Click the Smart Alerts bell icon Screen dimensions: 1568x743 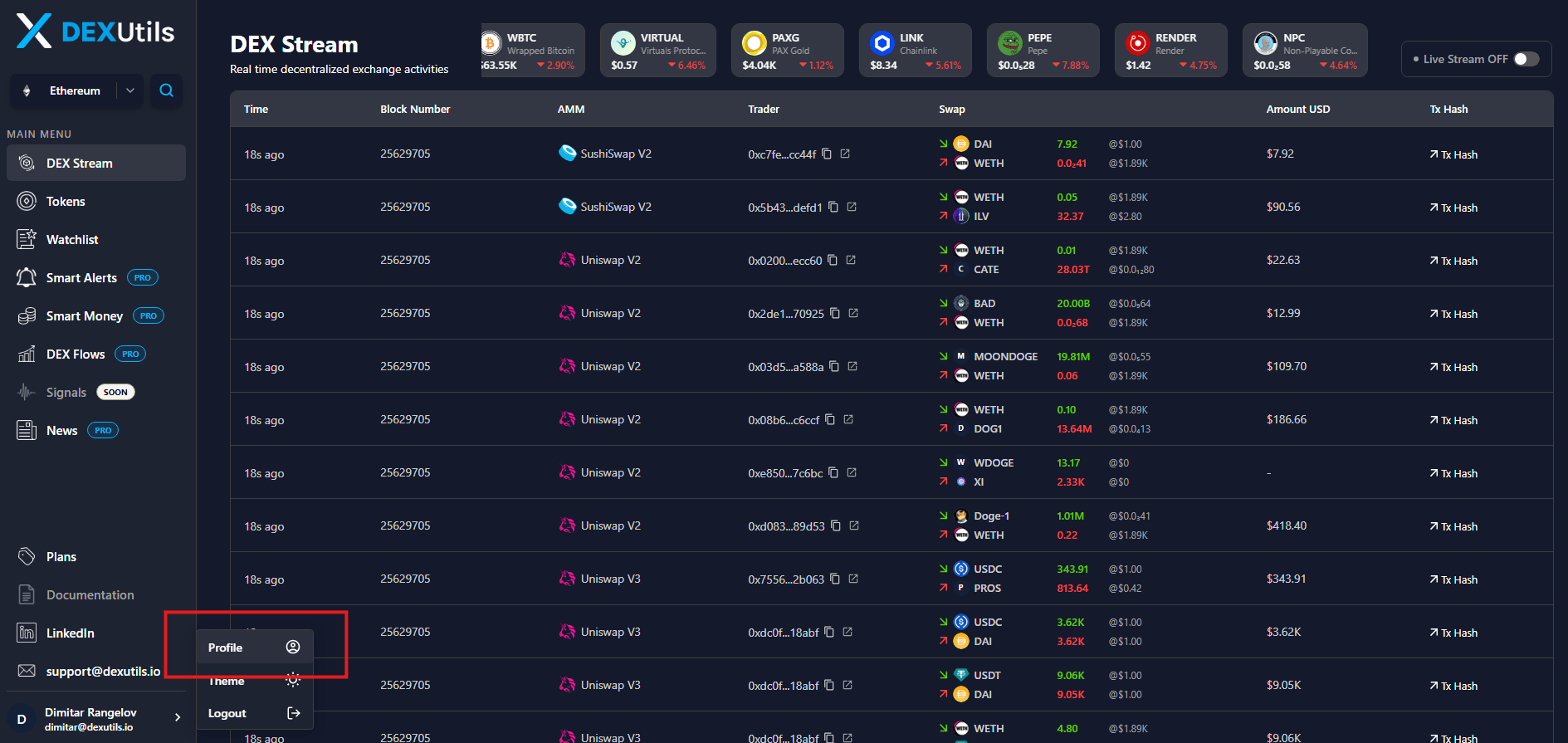coord(27,277)
